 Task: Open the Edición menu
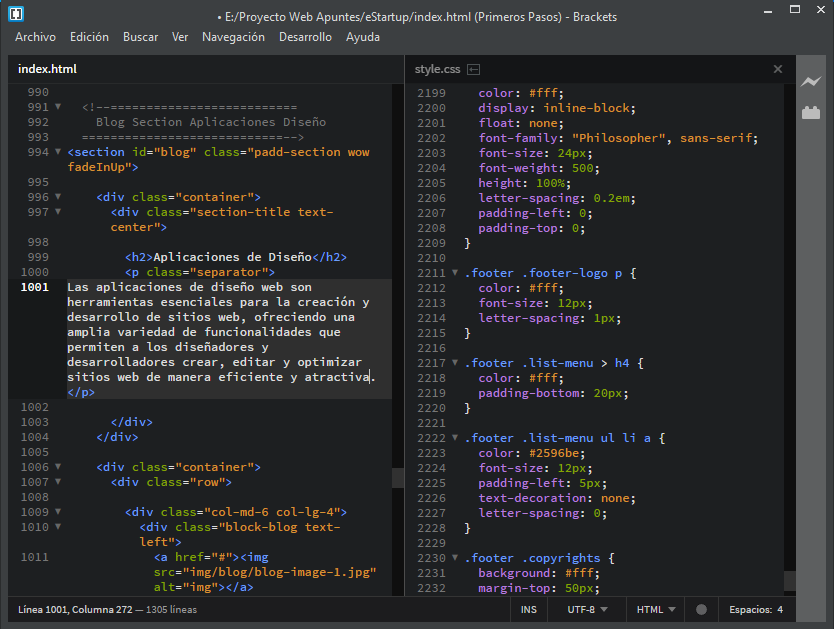click(89, 37)
